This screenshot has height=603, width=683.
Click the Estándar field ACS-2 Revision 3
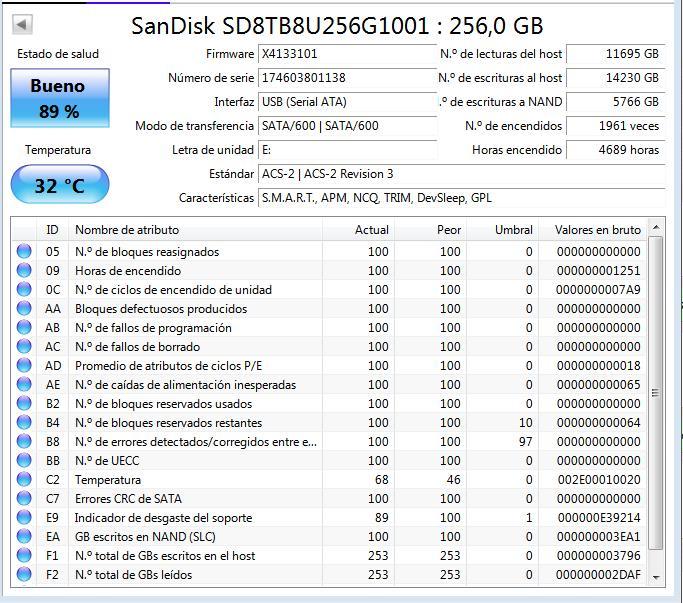click(x=462, y=174)
